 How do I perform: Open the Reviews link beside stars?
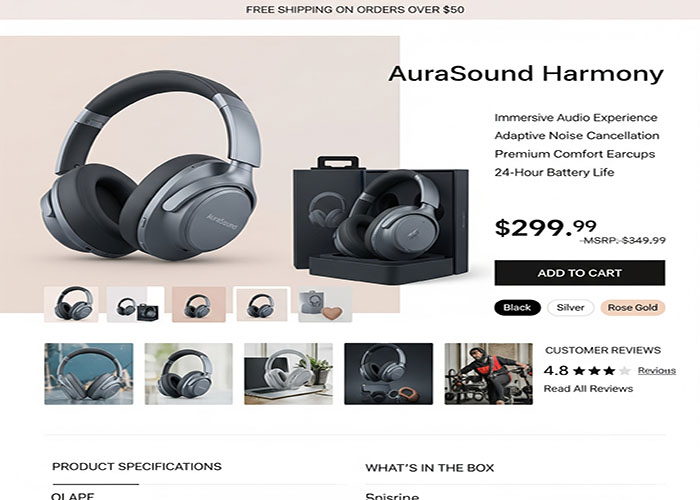[657, 371]
